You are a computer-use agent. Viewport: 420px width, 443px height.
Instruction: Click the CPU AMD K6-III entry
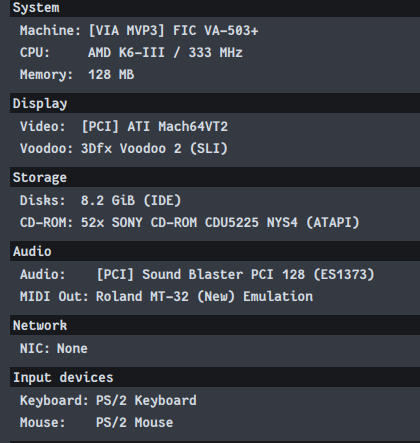[131, 53]
